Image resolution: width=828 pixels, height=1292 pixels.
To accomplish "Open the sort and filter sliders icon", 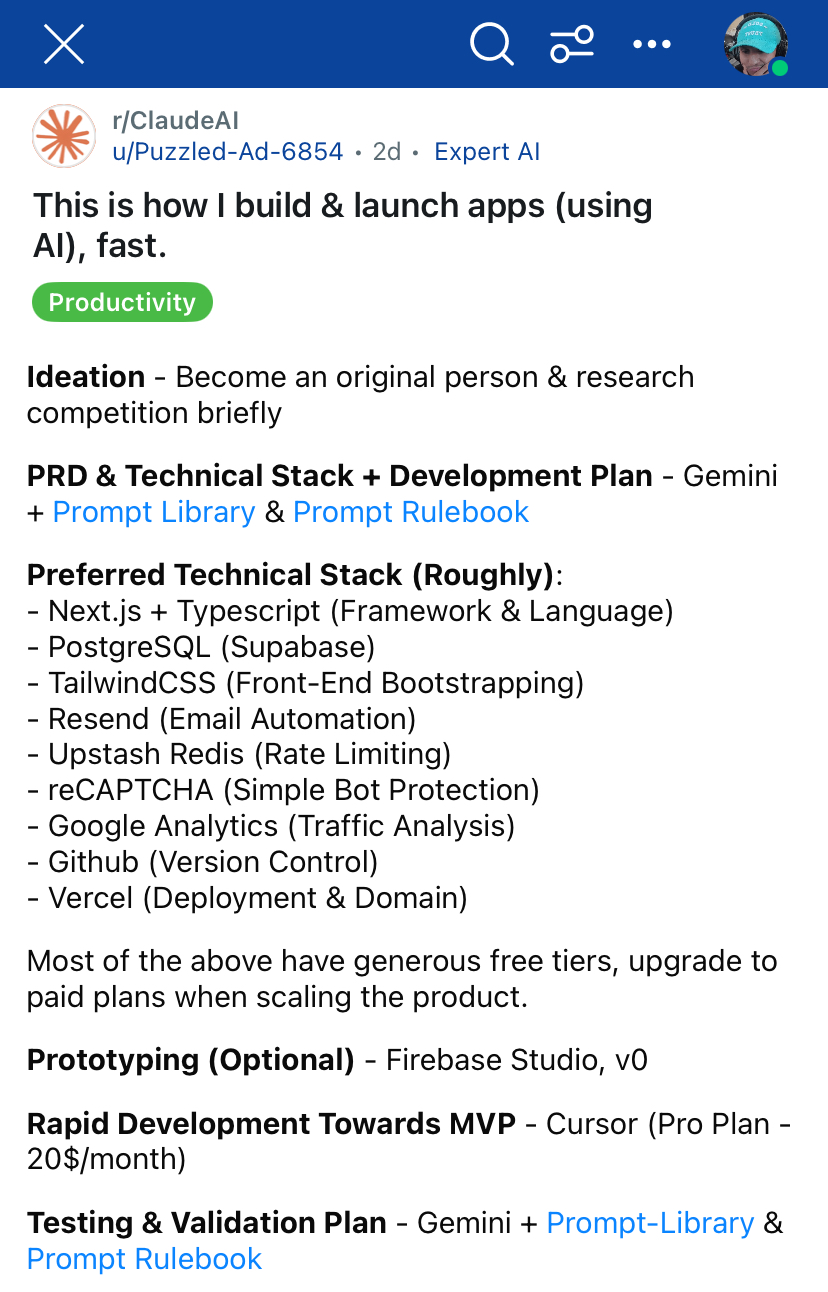I will [572, 44].
